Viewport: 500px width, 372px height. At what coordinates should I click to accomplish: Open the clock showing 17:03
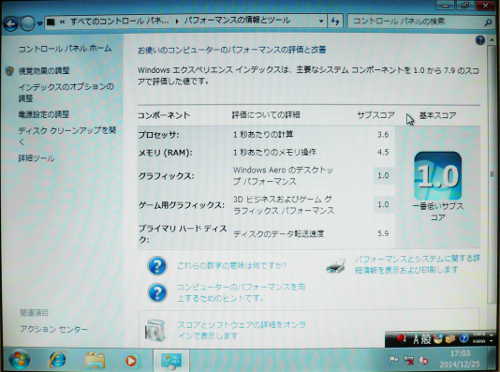(459, 359)
